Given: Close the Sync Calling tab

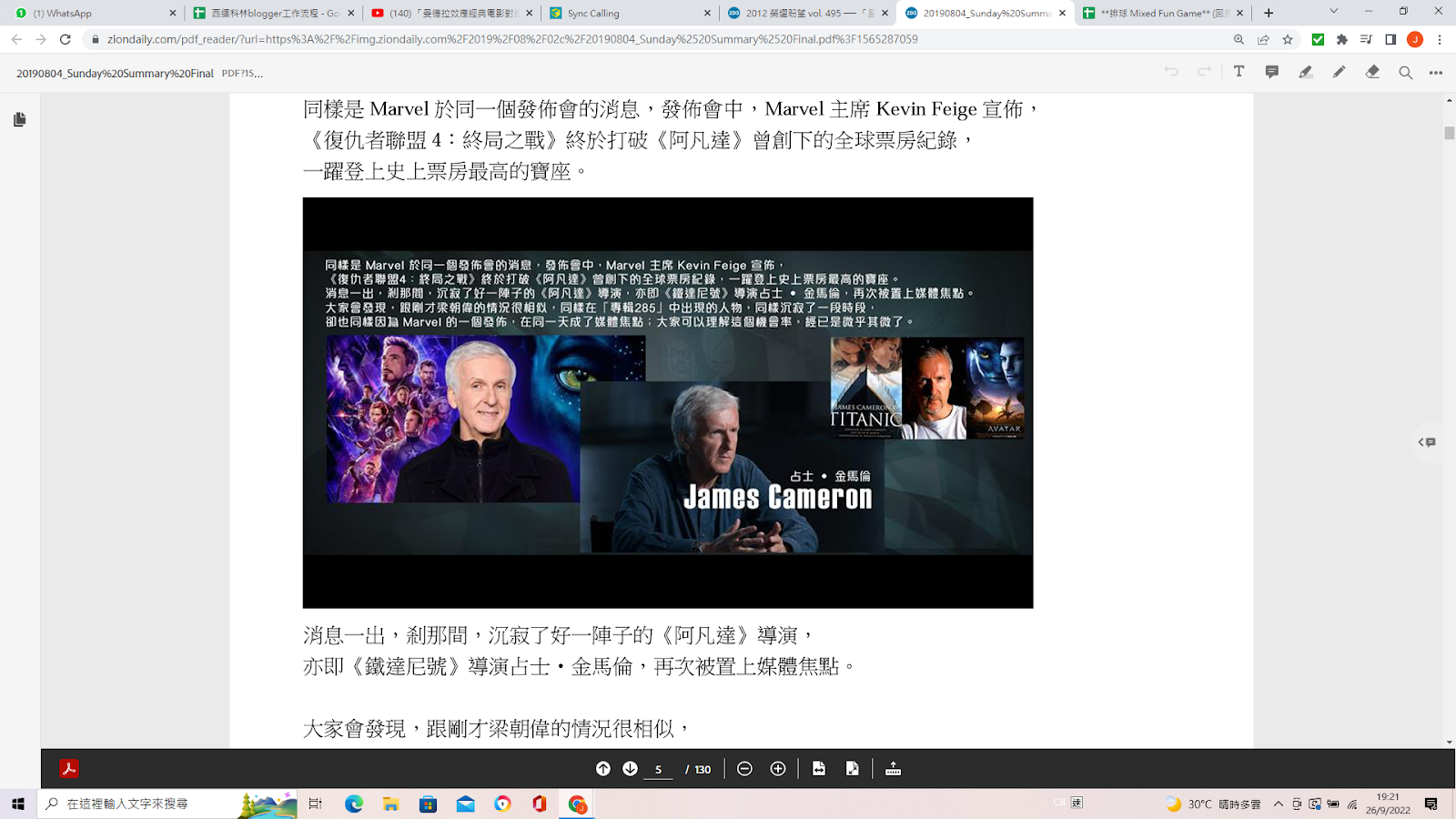Looking at the screenshot, I should (707, 13).
